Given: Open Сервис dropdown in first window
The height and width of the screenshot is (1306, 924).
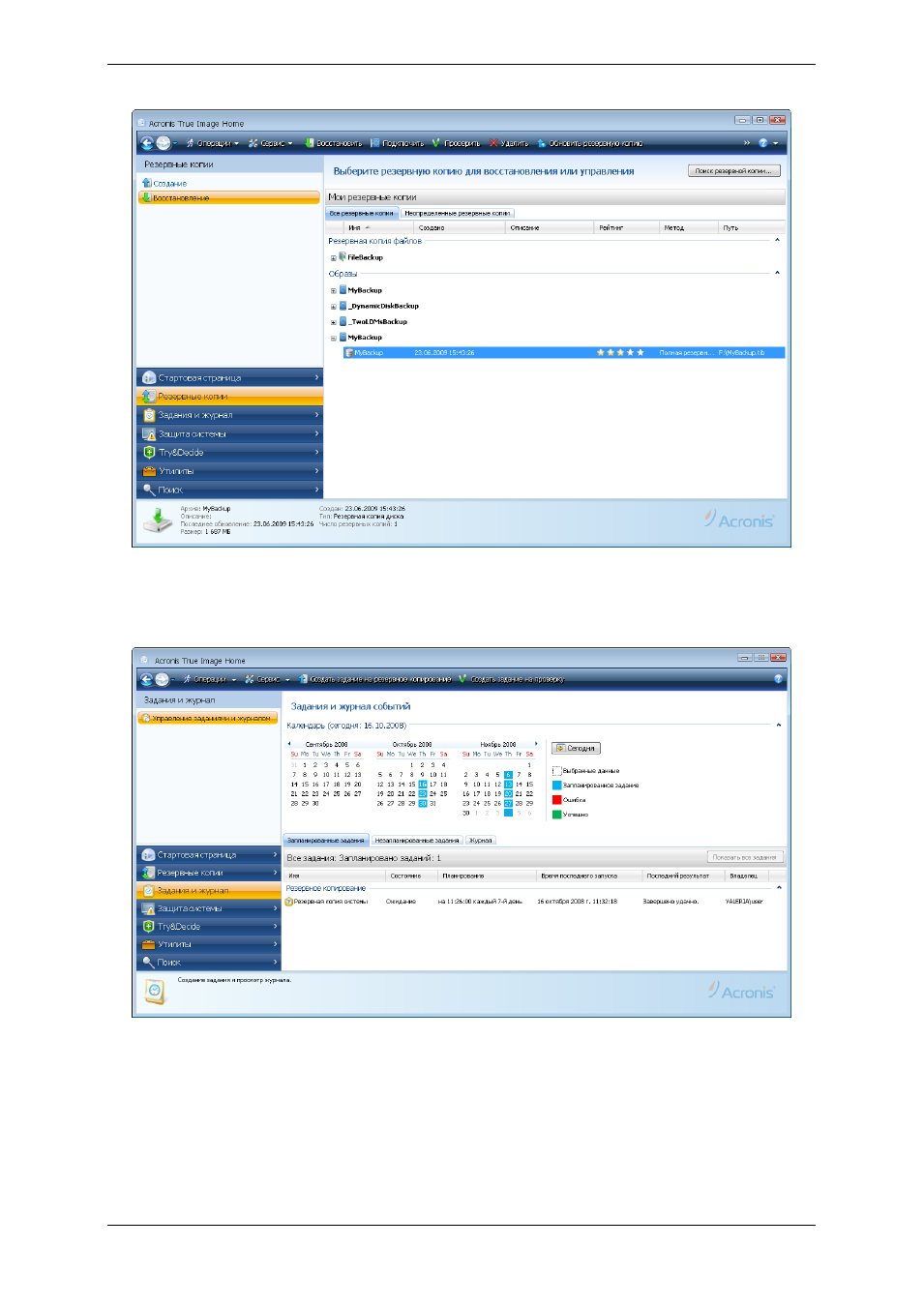Looking at the screenshot, I should [x=271, y=143].
